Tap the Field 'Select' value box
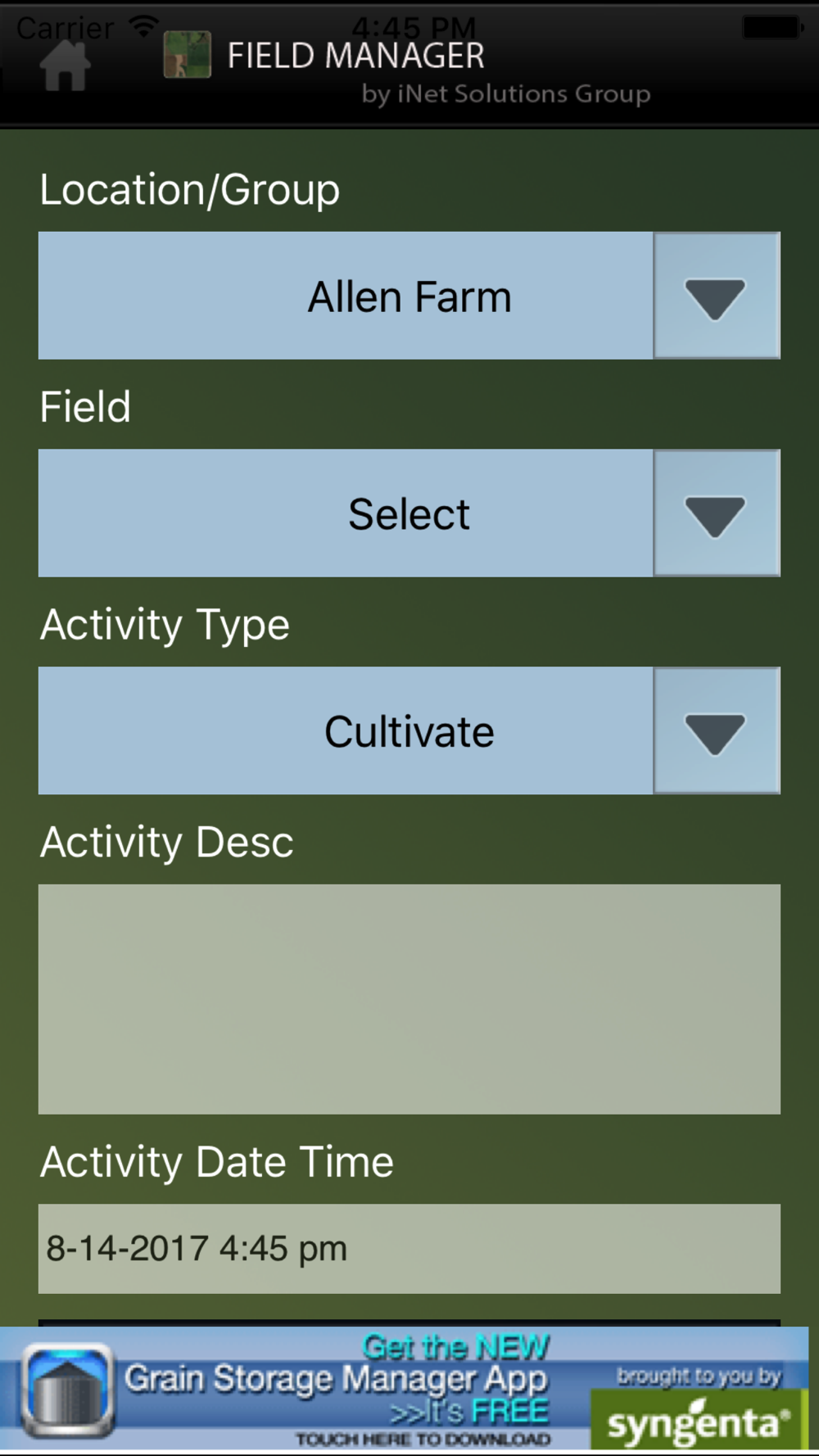This screenshot has width=819, height=1456. pos(346,513)
